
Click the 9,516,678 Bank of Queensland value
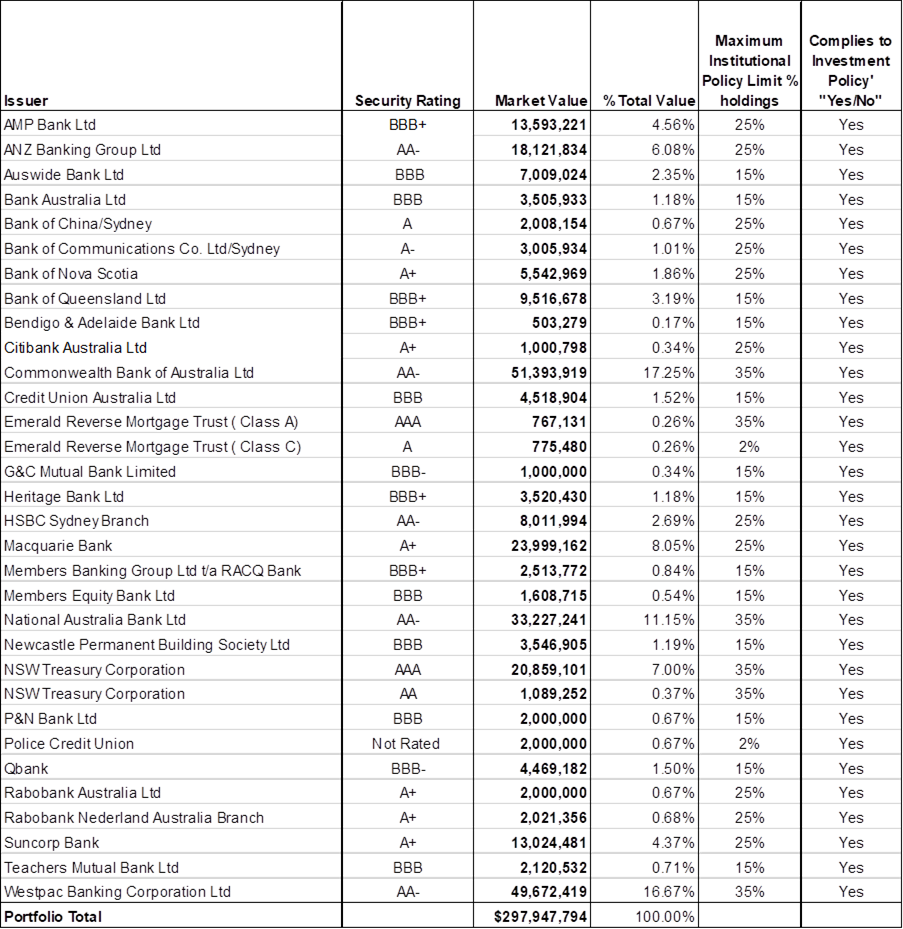tap(553, 299)
